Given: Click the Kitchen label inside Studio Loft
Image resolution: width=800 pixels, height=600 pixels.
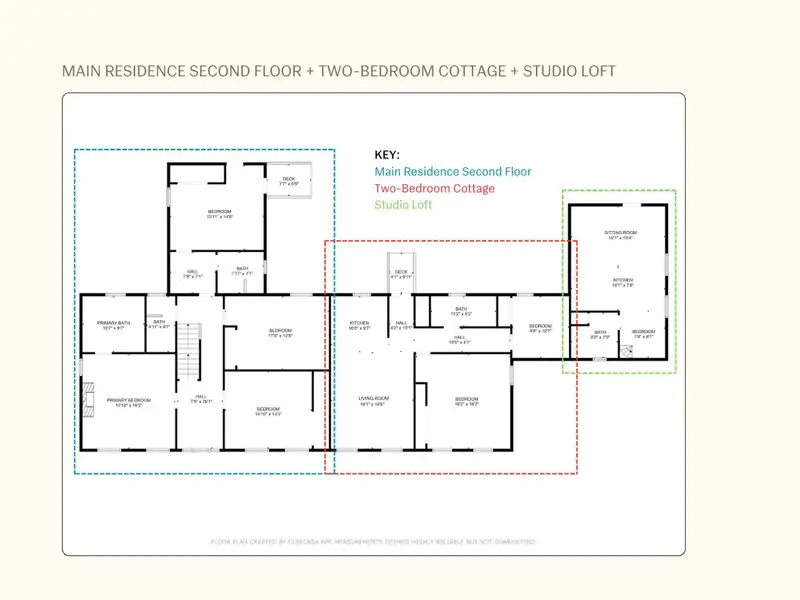Looking at the screenshot, I should pos(620,282).
